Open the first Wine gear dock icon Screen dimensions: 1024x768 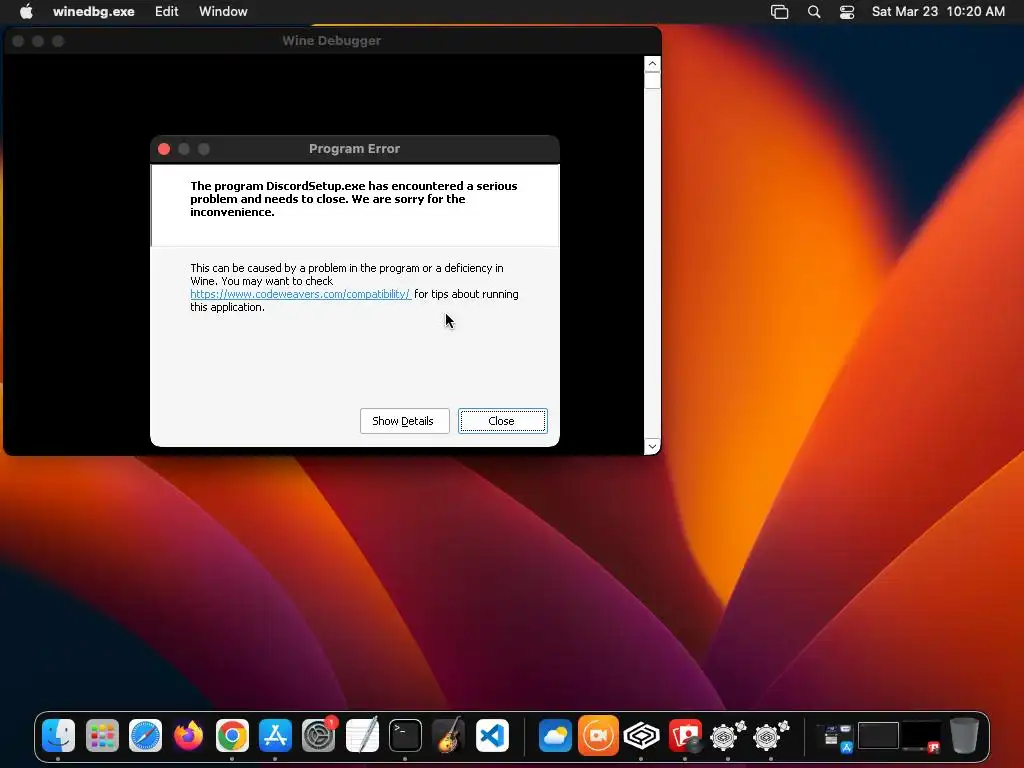click(x=728, y=736)
